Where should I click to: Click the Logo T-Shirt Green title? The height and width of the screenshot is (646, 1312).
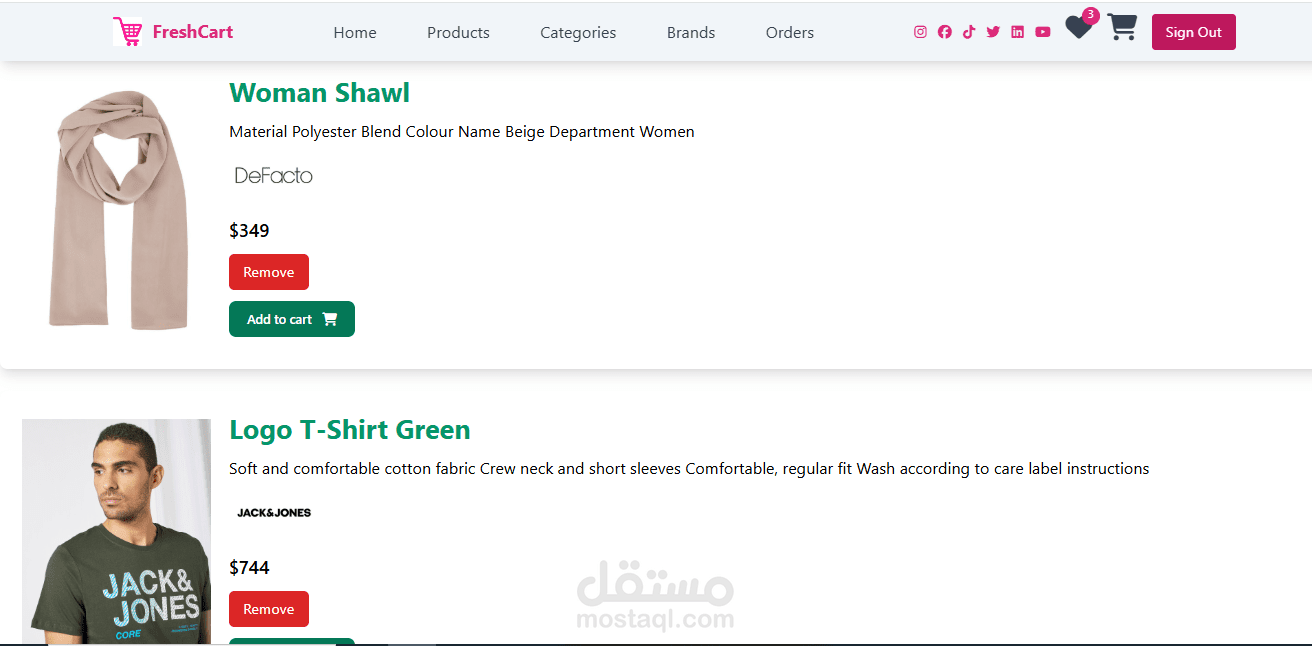point(350,430)
